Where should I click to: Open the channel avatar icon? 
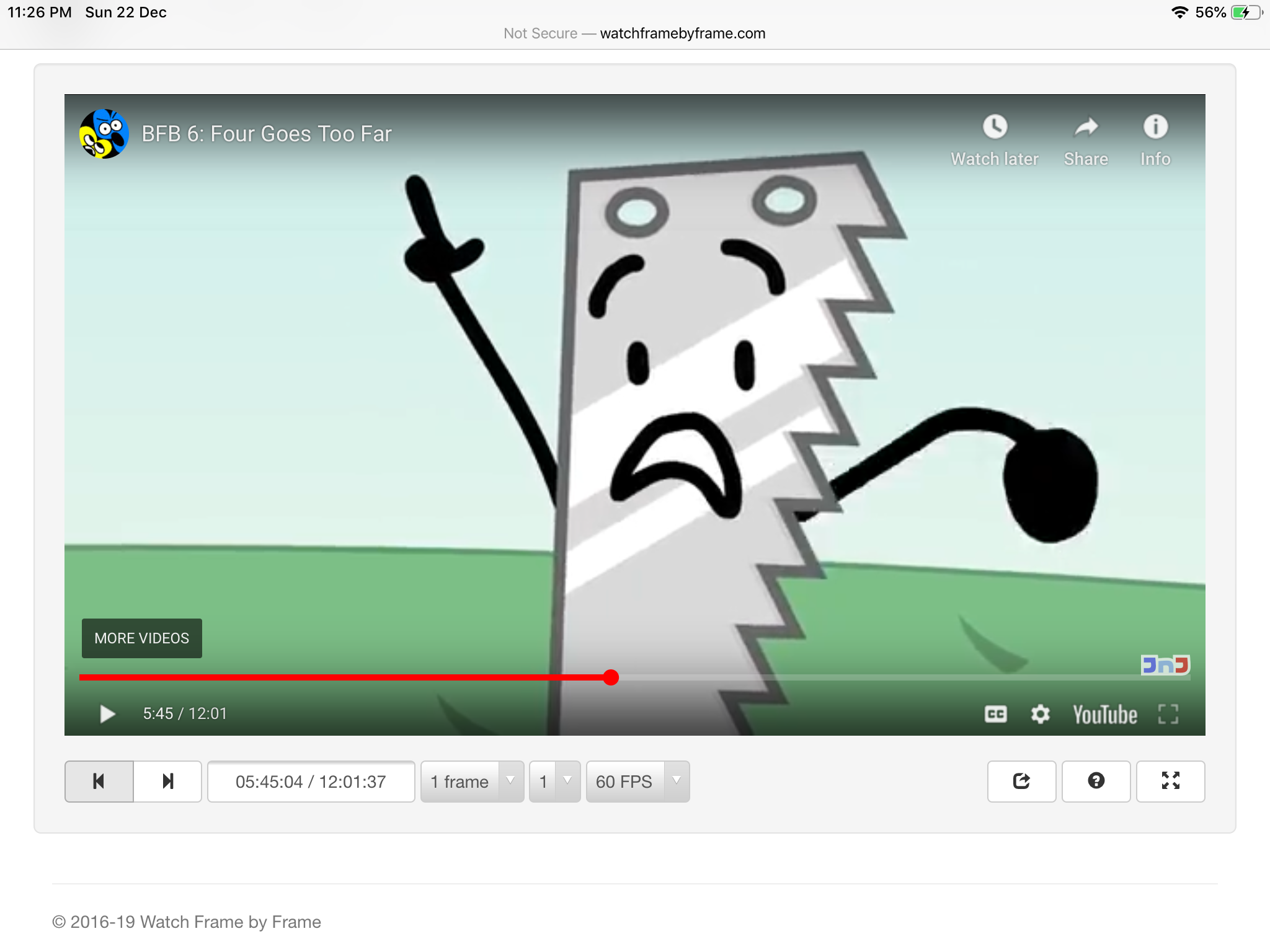tap(104, 134)
